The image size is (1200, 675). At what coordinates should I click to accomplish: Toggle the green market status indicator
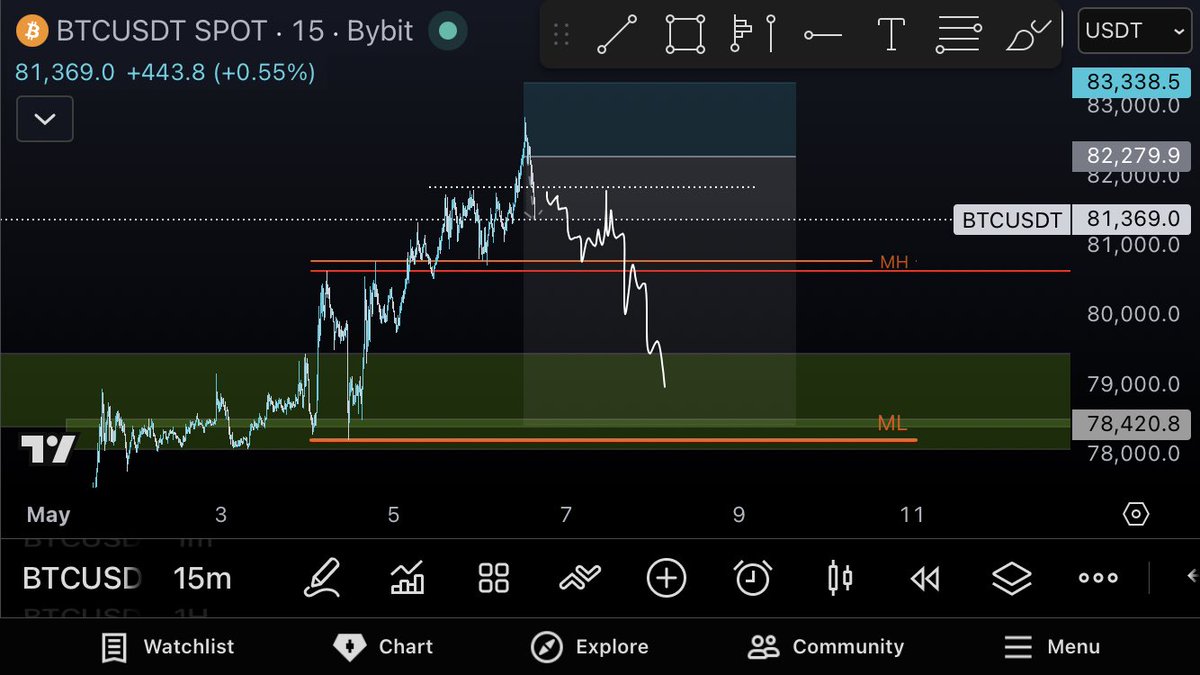448,31
